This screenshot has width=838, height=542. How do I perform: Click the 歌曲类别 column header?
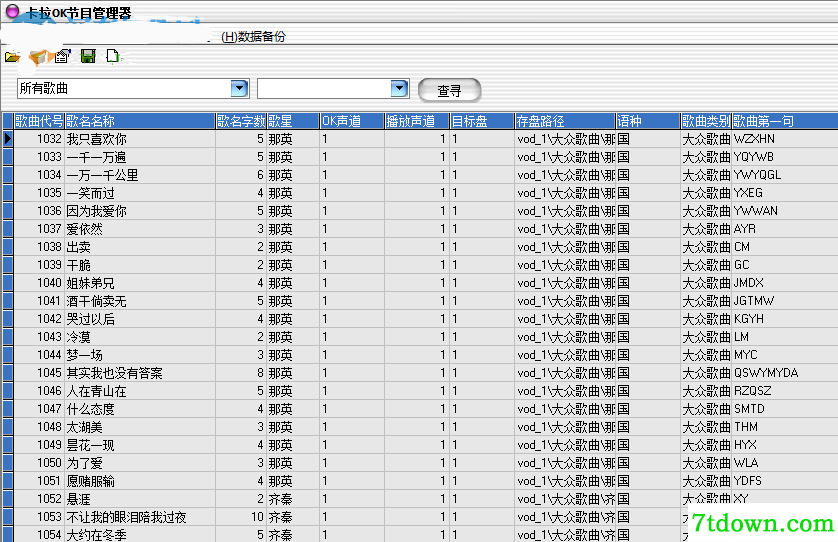pyautogui.click(x=706, y=121)
